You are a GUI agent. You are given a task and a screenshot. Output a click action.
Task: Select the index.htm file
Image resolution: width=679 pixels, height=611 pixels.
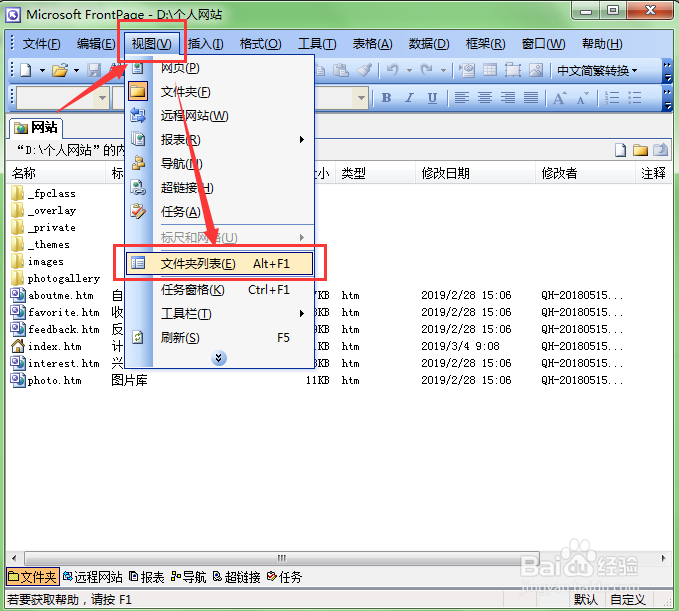click(x=46, y=346)
